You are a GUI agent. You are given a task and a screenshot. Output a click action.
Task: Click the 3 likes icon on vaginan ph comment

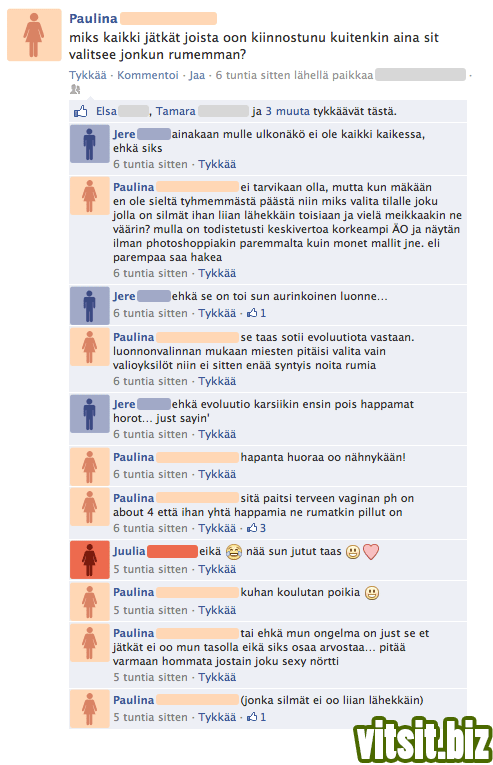point(256,528)
